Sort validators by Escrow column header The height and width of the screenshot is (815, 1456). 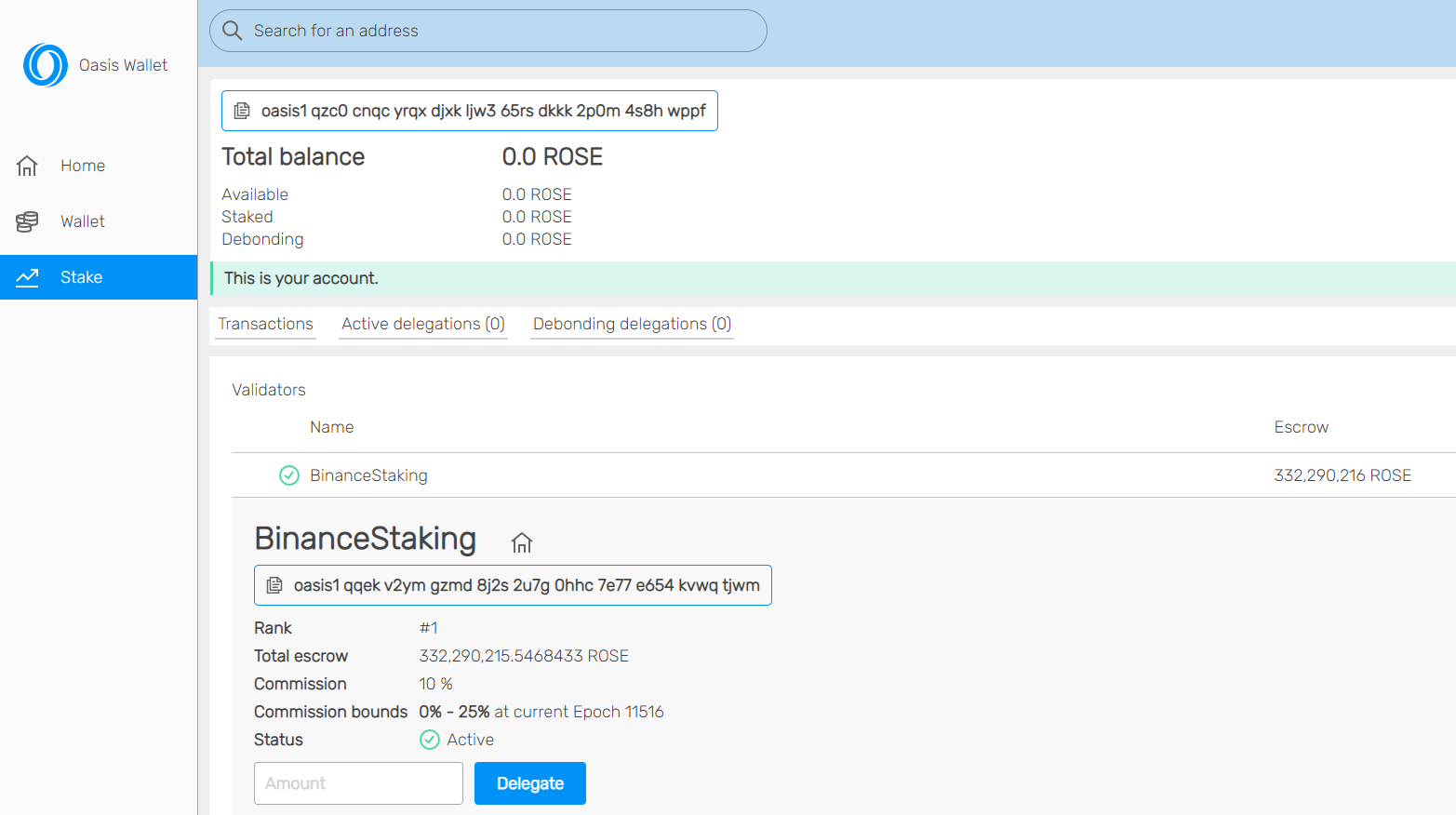point(1301,427)
